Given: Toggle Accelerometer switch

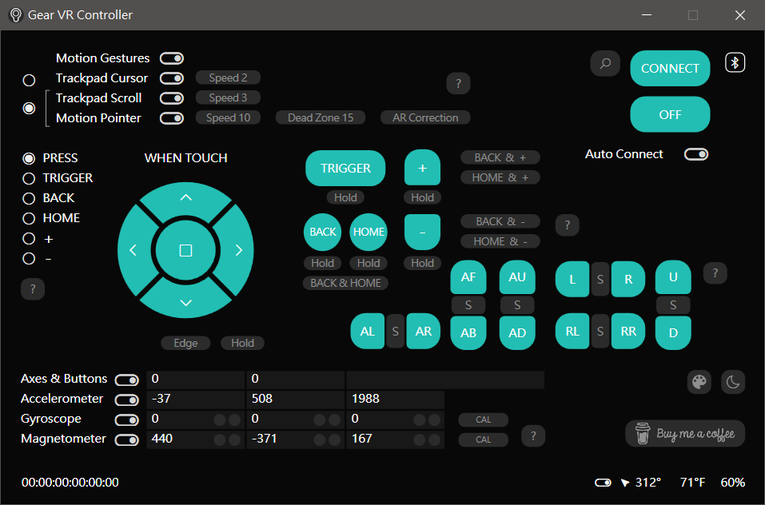Looking at the screenshot, I should pyautogui.click(x=127, y=400).
